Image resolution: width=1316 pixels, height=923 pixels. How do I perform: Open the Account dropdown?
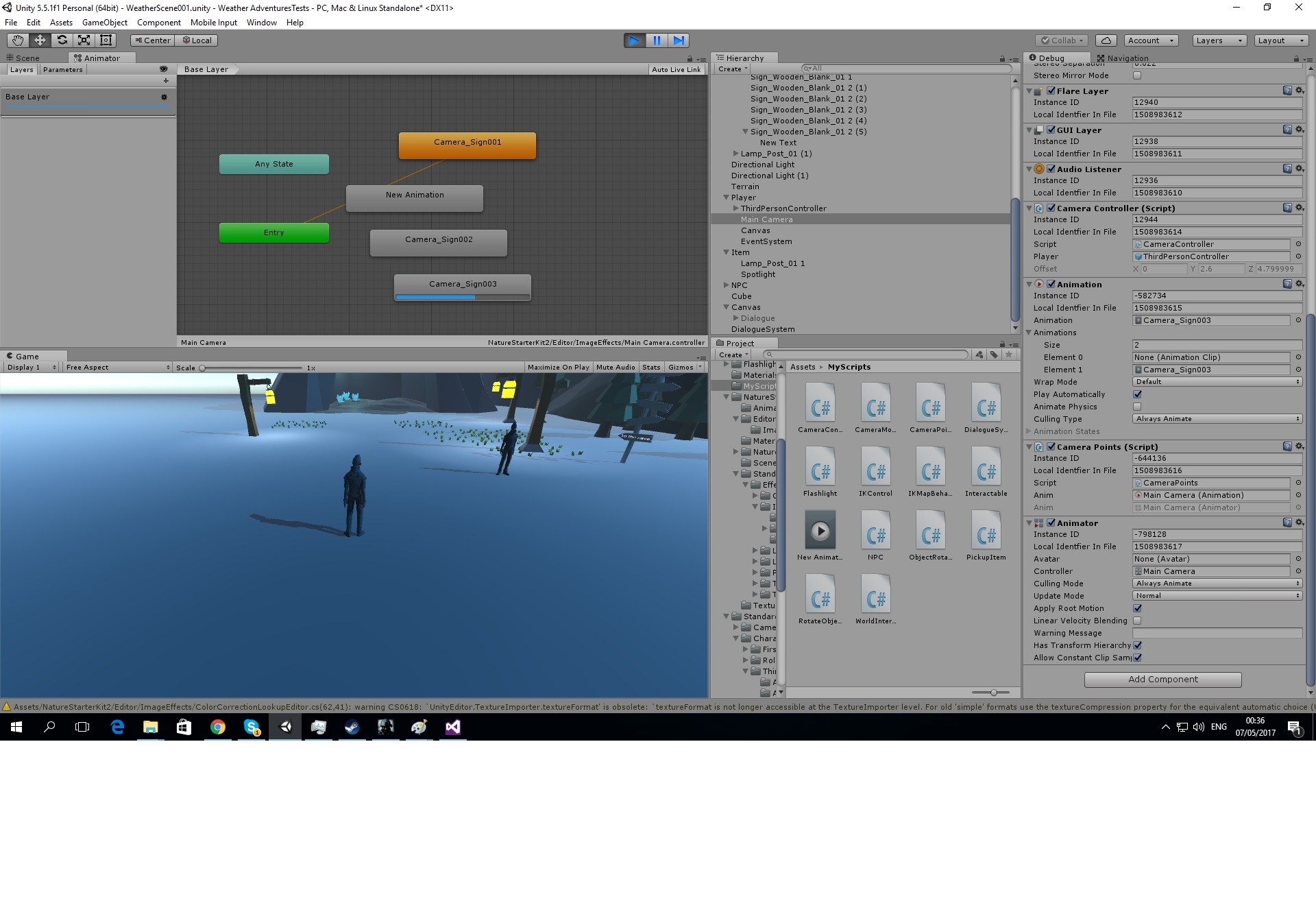pyautogui.click(x=1151, y=40)
